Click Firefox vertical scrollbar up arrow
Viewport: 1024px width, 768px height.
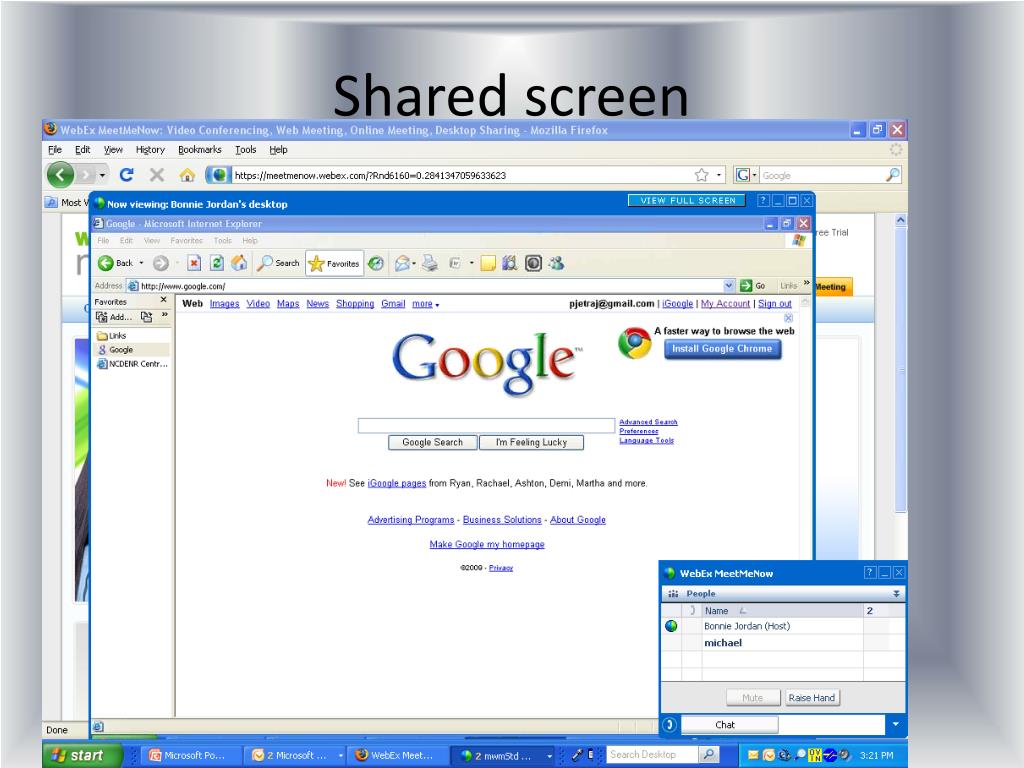click(901, 221)
